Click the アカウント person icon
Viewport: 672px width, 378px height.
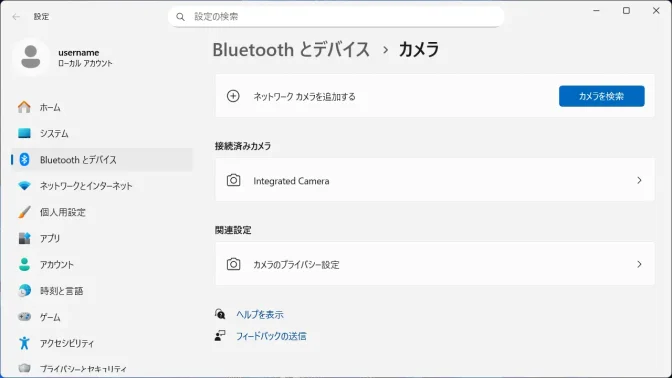click(24, 264)
